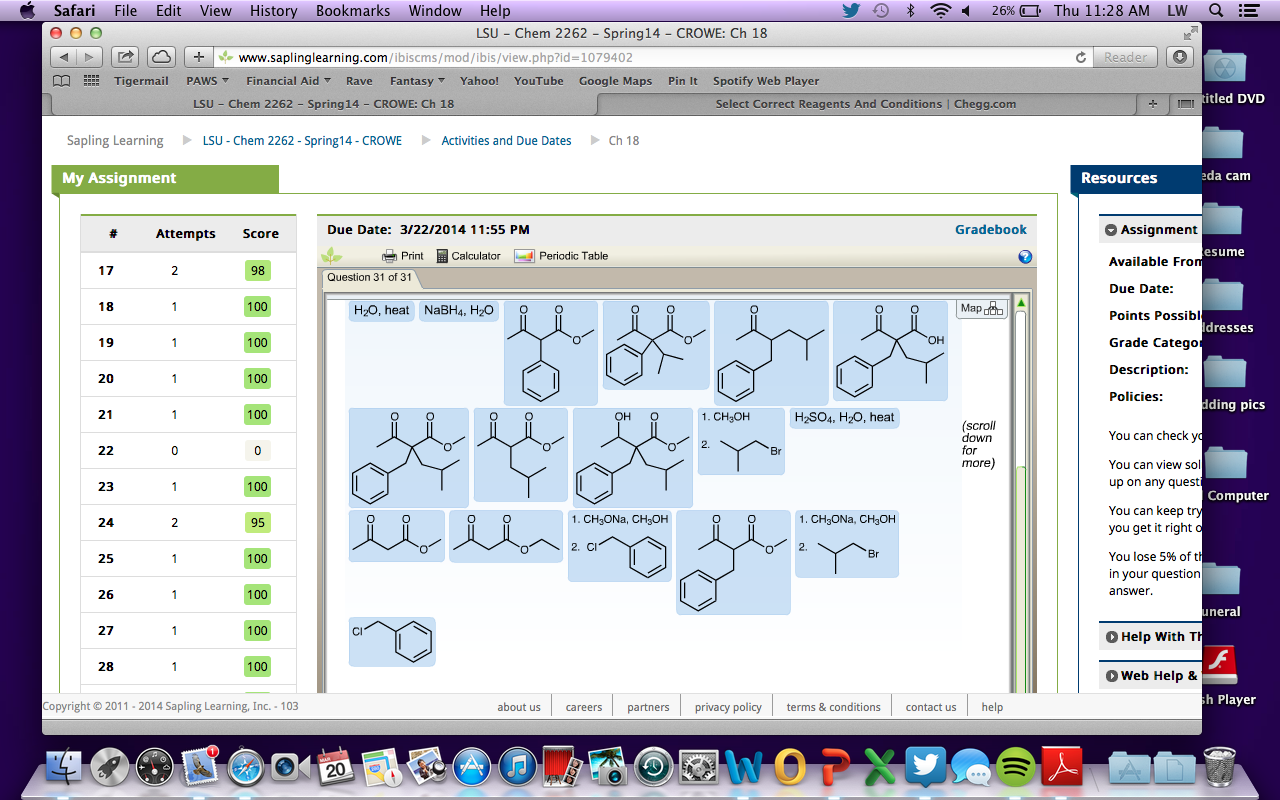Open Spotify from Dock
This screenshot has width=1280, height=800.
[1016, 767]
